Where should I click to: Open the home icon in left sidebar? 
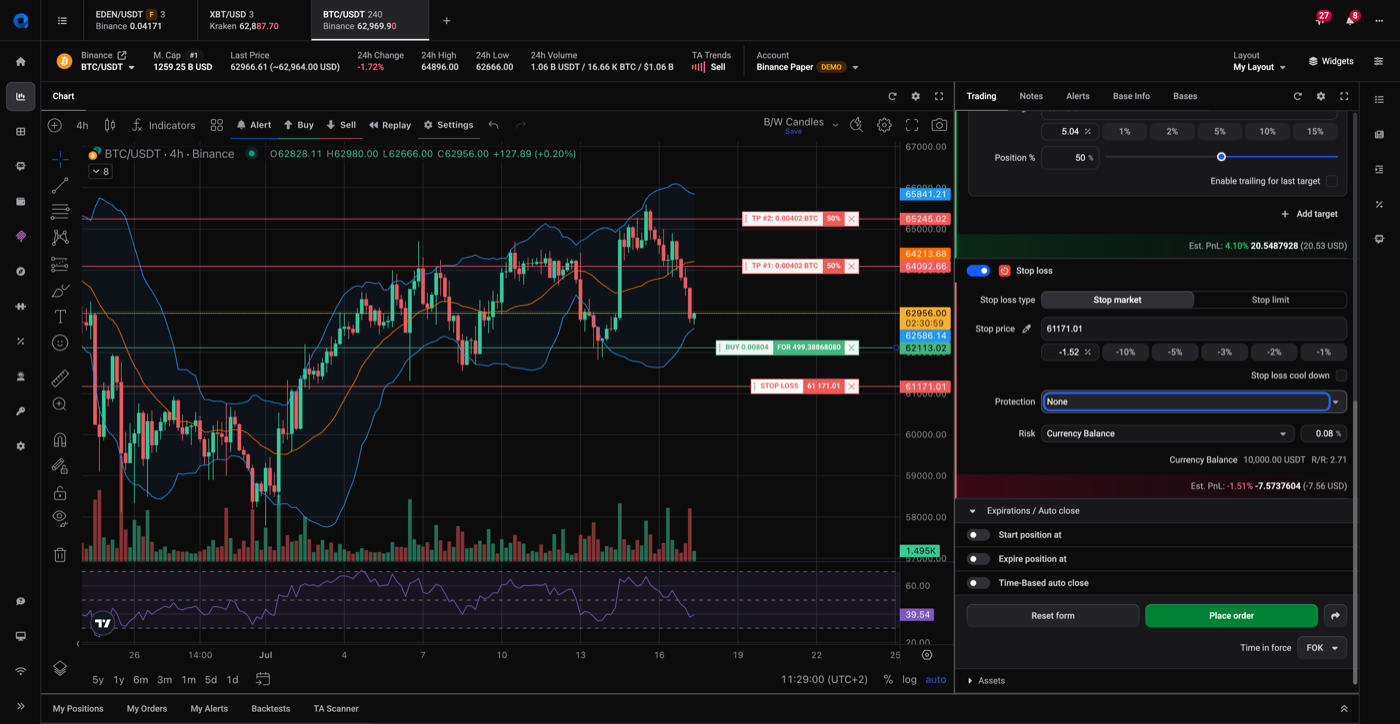[20, 61]
